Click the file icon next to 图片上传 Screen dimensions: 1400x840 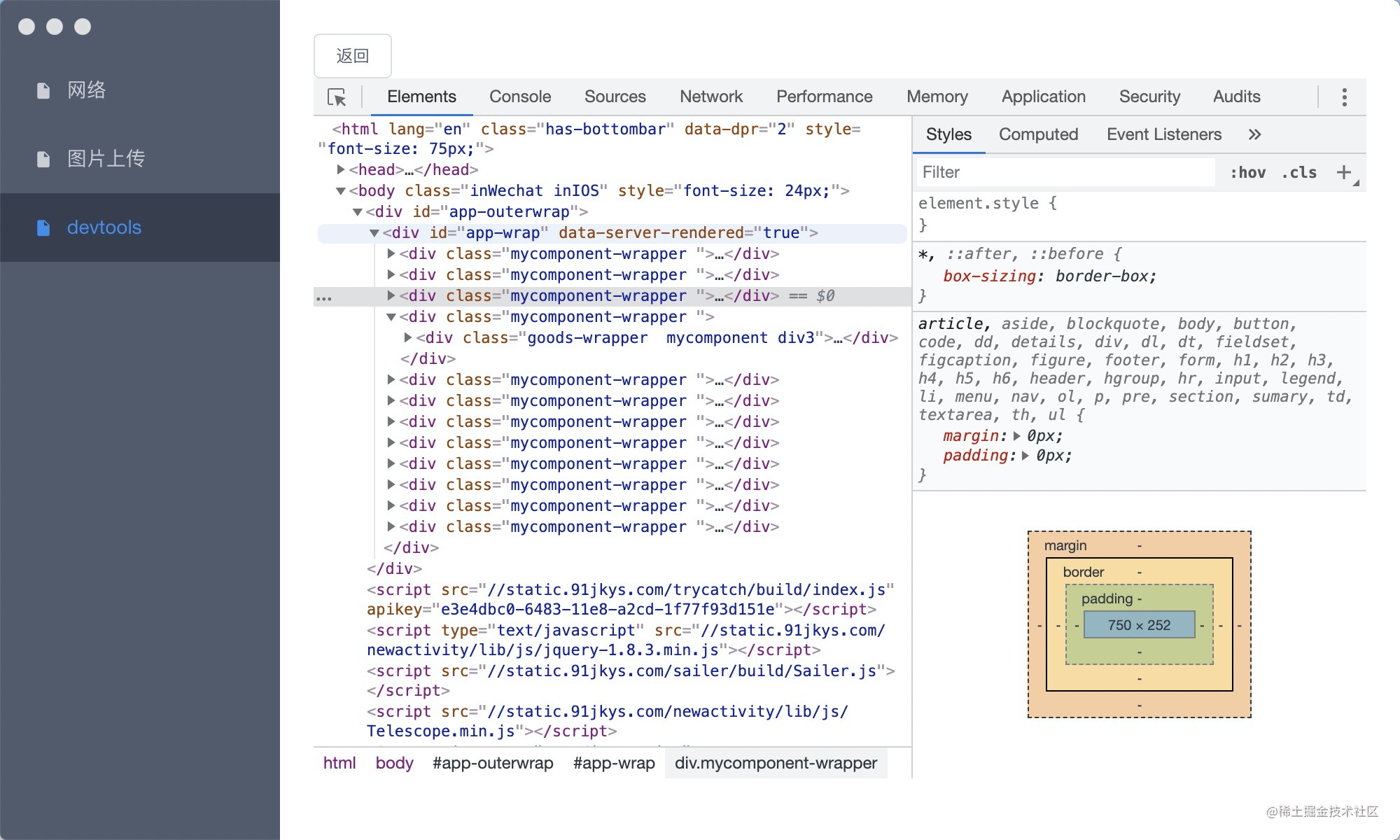pyautogui.click(x=43, y=159)
